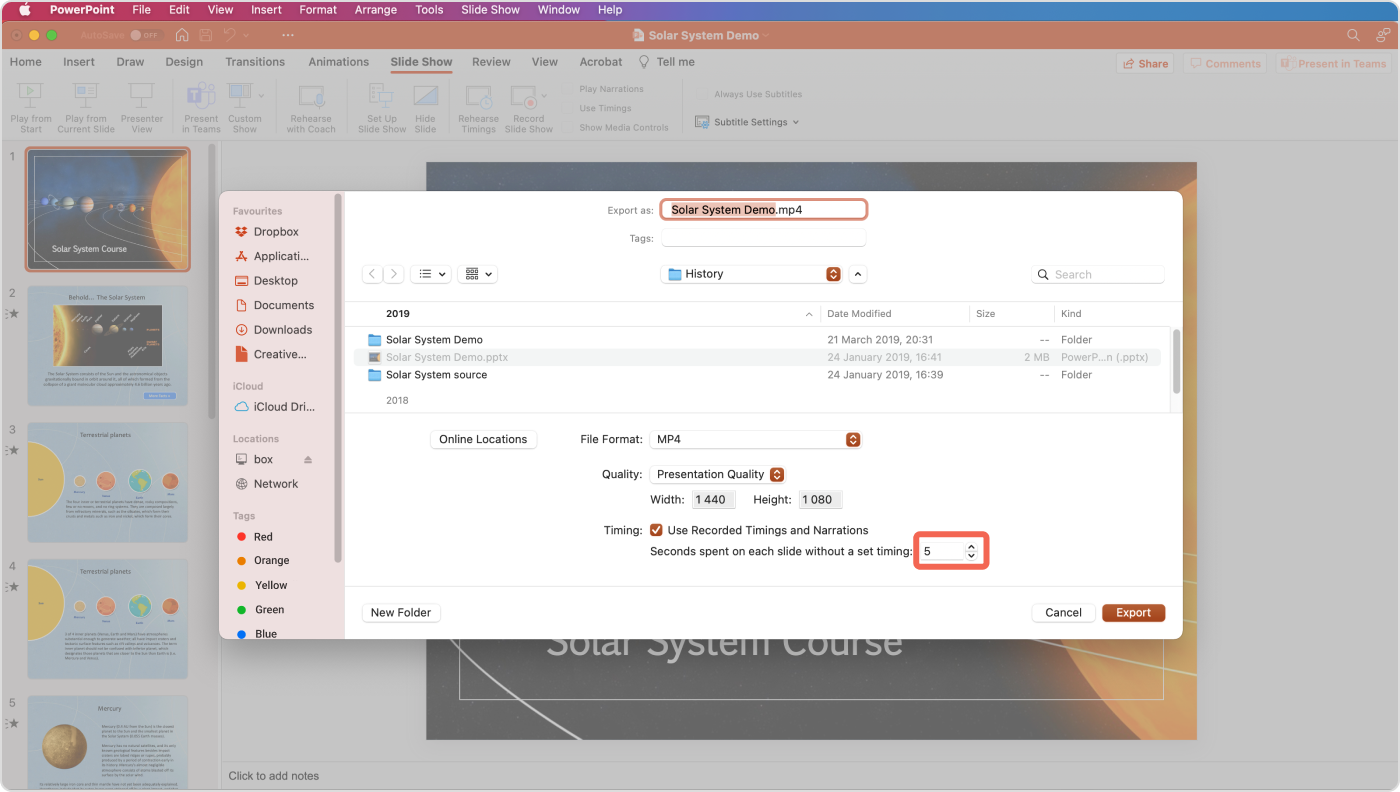This screenshot has height=792, width=1400.
Task: Open Presenter View icon
Action: pos(142,97)
